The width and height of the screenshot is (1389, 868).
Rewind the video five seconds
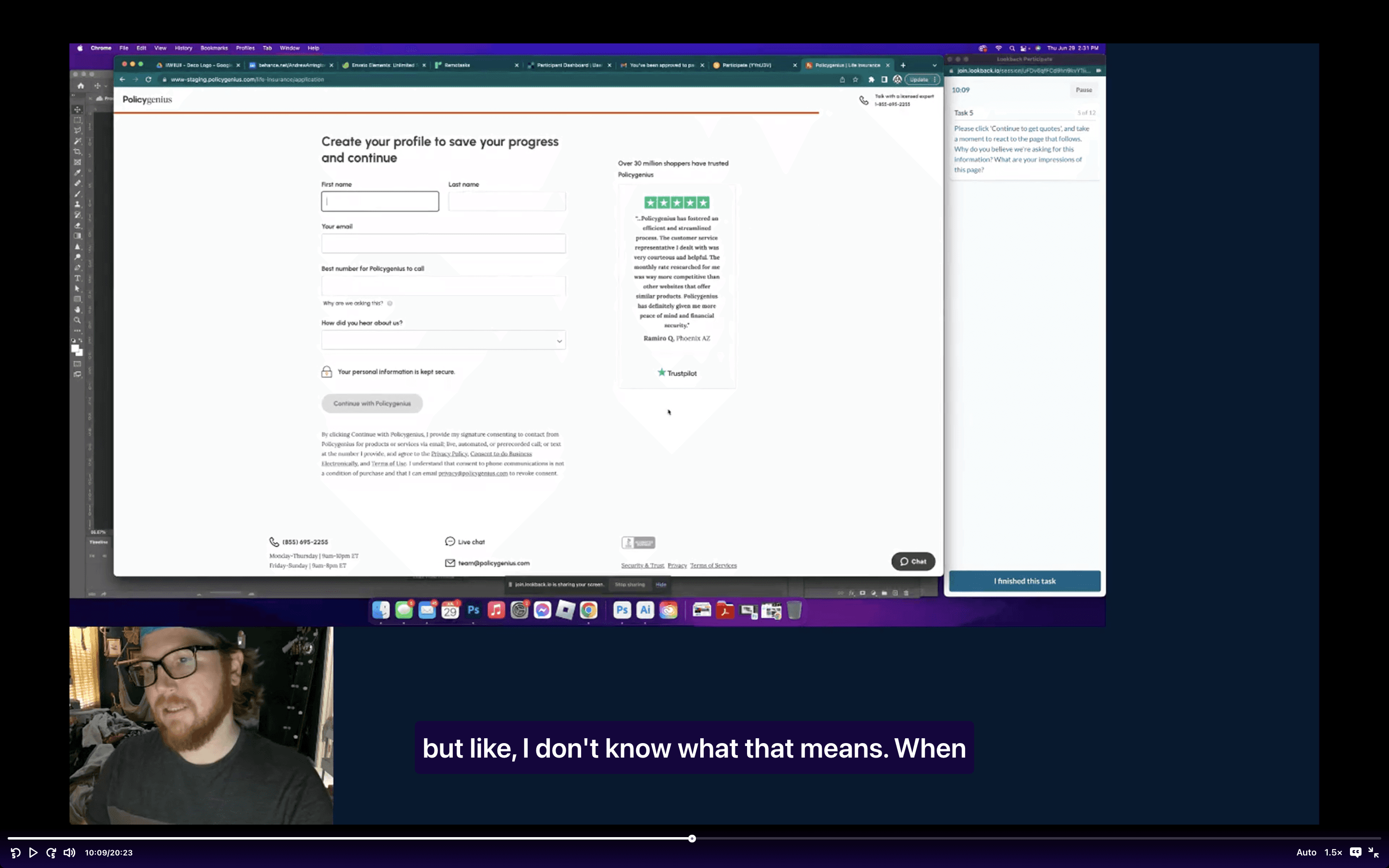coord(15,853)
